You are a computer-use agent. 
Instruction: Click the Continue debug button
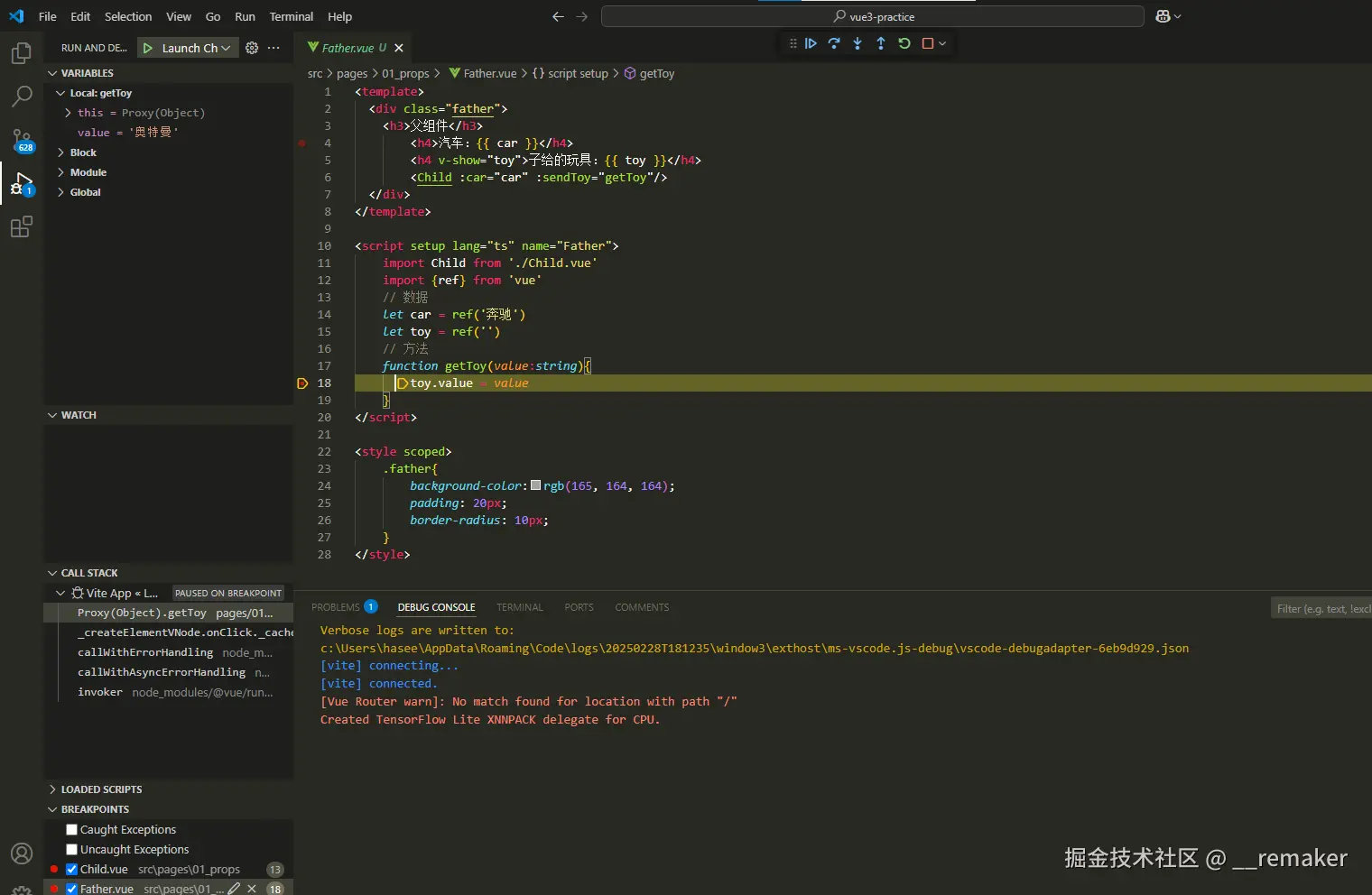coord(811,43)
